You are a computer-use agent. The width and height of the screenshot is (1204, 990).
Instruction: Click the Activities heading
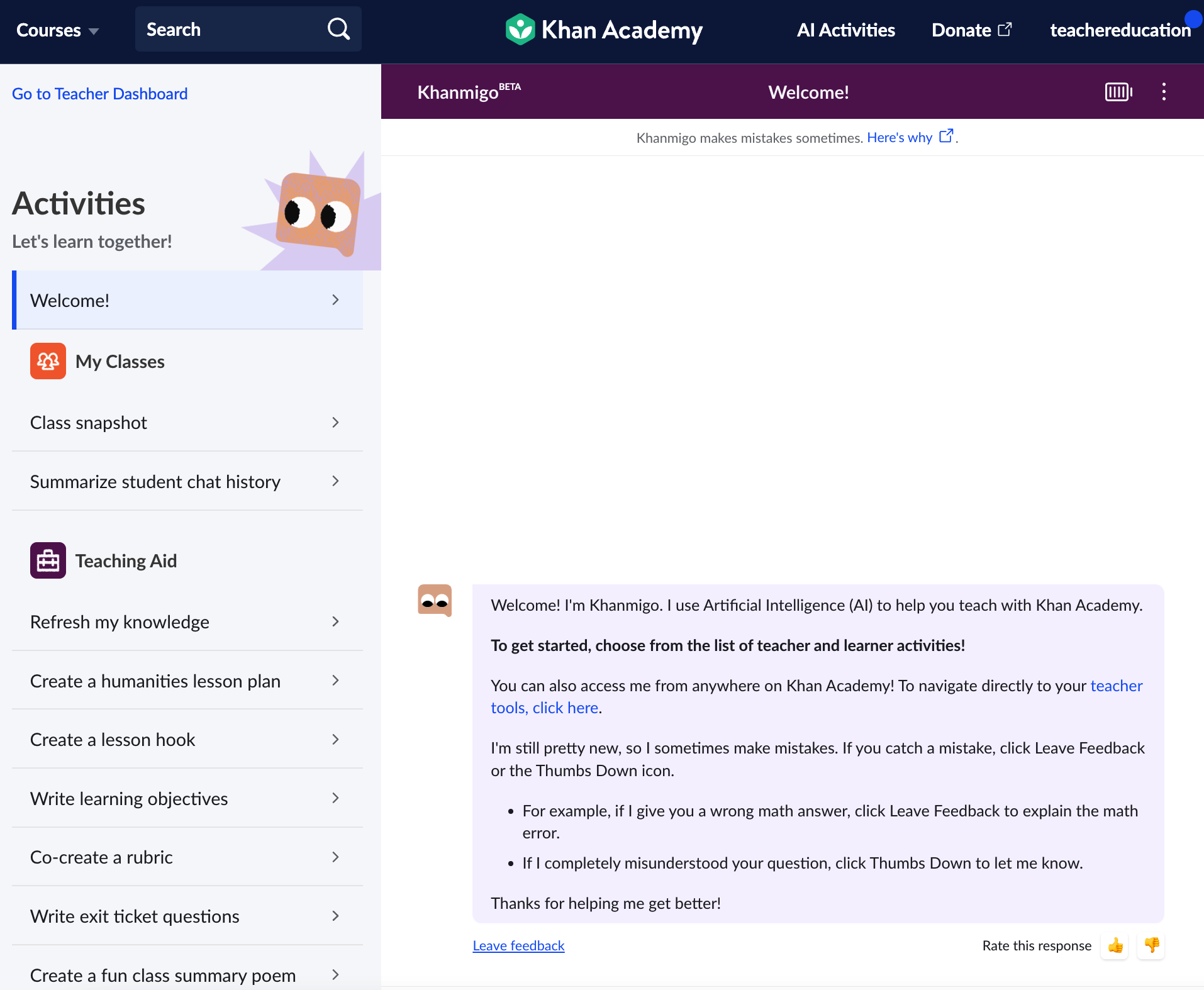(79, 203)
